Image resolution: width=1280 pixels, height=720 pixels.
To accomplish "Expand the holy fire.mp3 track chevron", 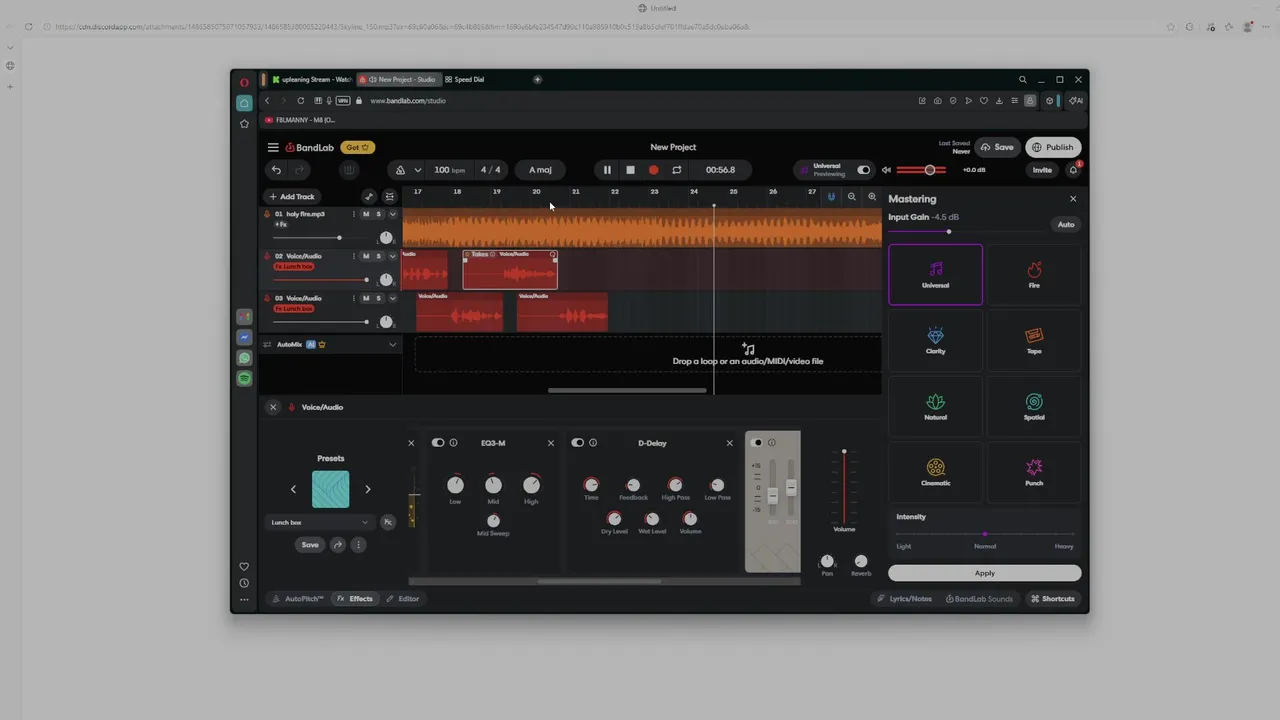I will (x=392, y=214).
